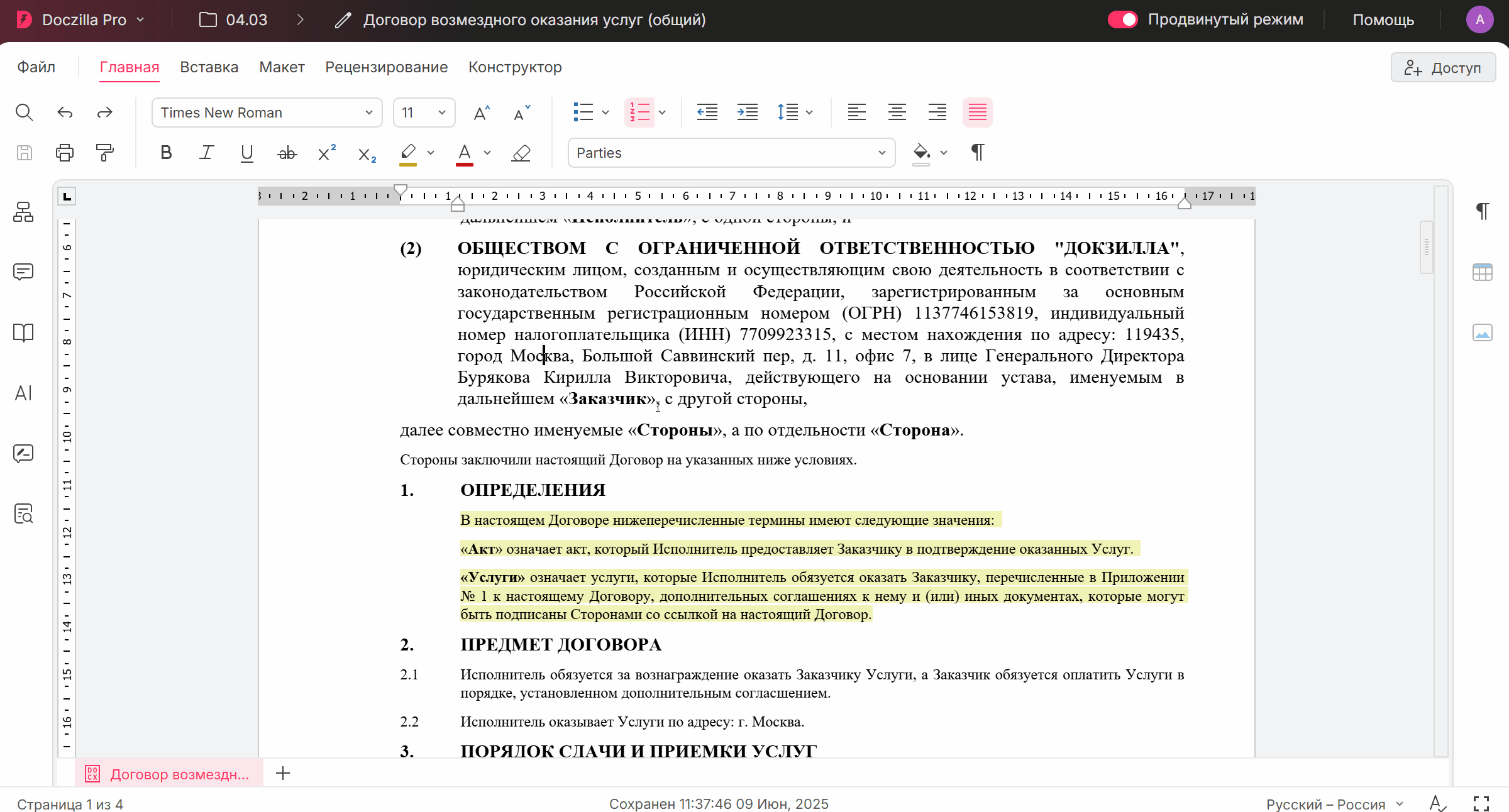Switch to the Макет tab
This screenshot has width=1509, height=812.
(282, 67)
